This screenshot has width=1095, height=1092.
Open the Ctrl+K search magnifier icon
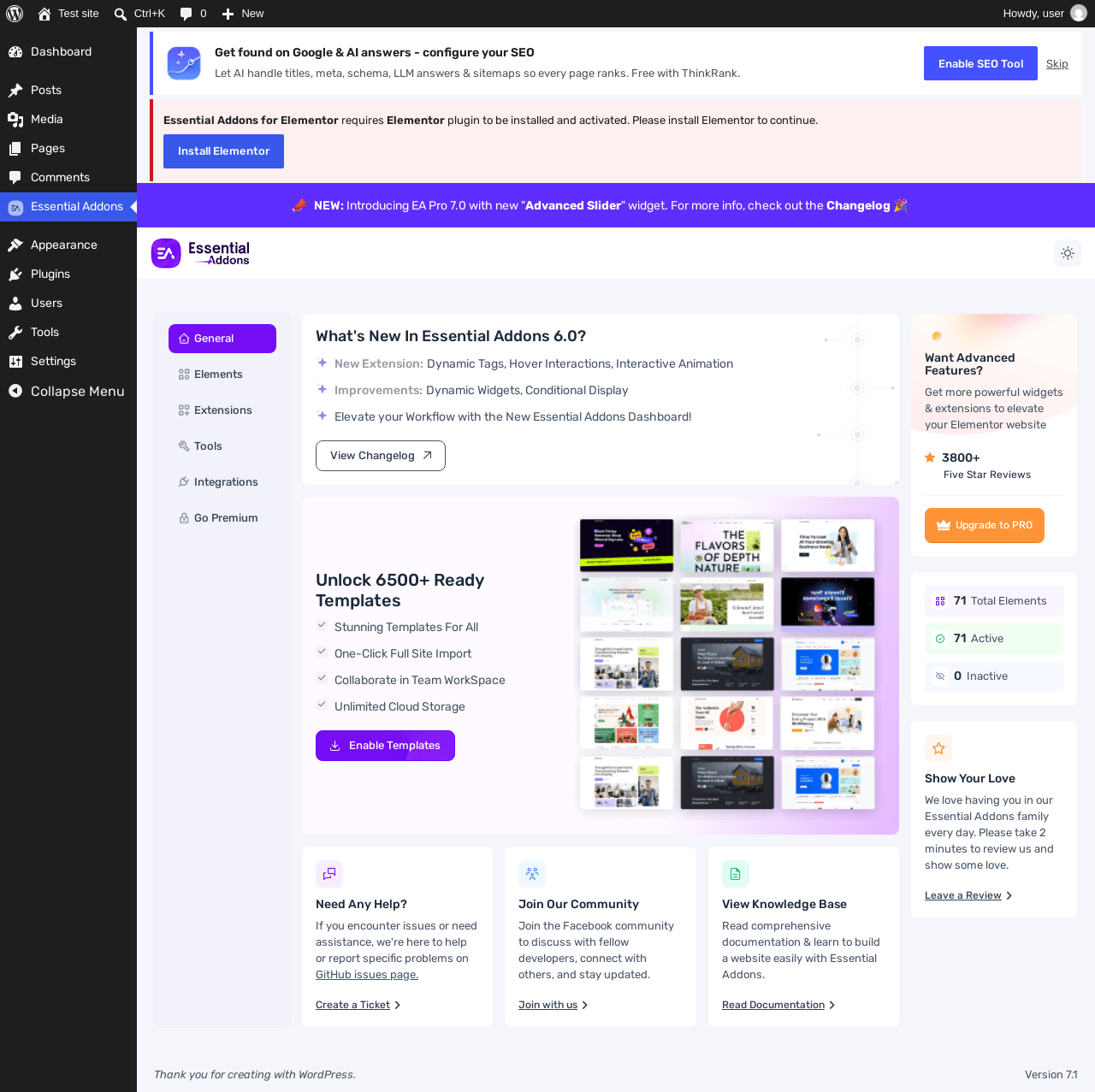[x=121, y=14]
